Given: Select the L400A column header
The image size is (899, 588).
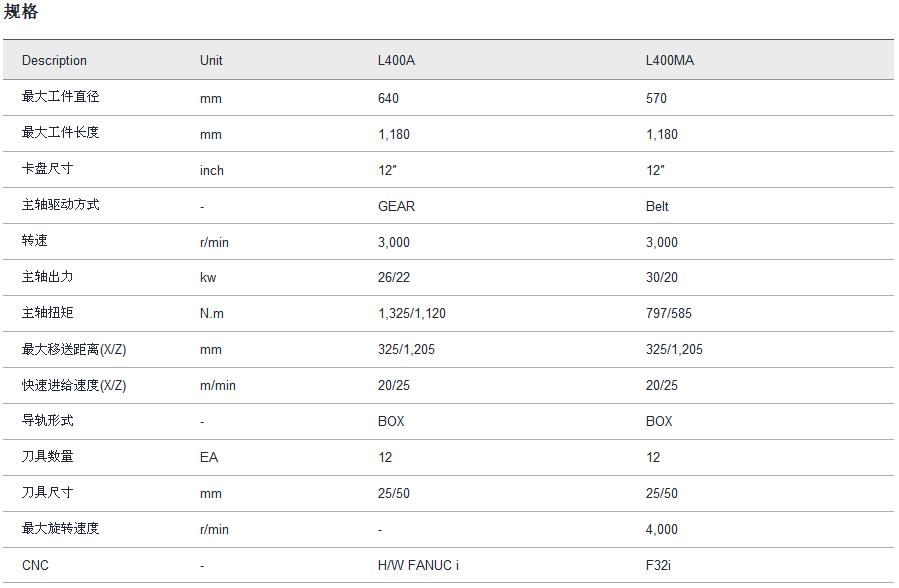Looking at the screenshot, I should pos(396,60).
